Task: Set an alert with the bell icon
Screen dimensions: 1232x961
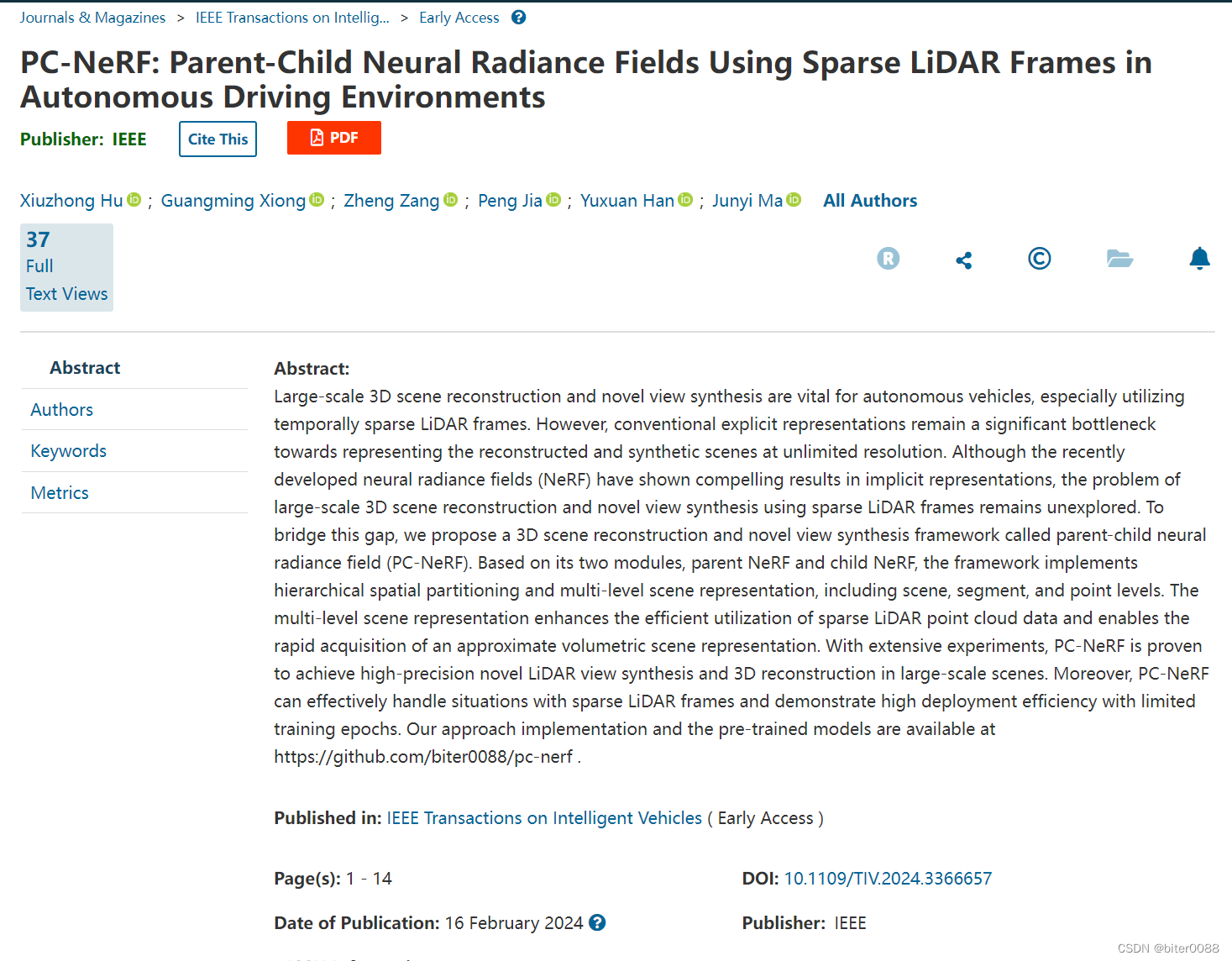Action: 1199,259
